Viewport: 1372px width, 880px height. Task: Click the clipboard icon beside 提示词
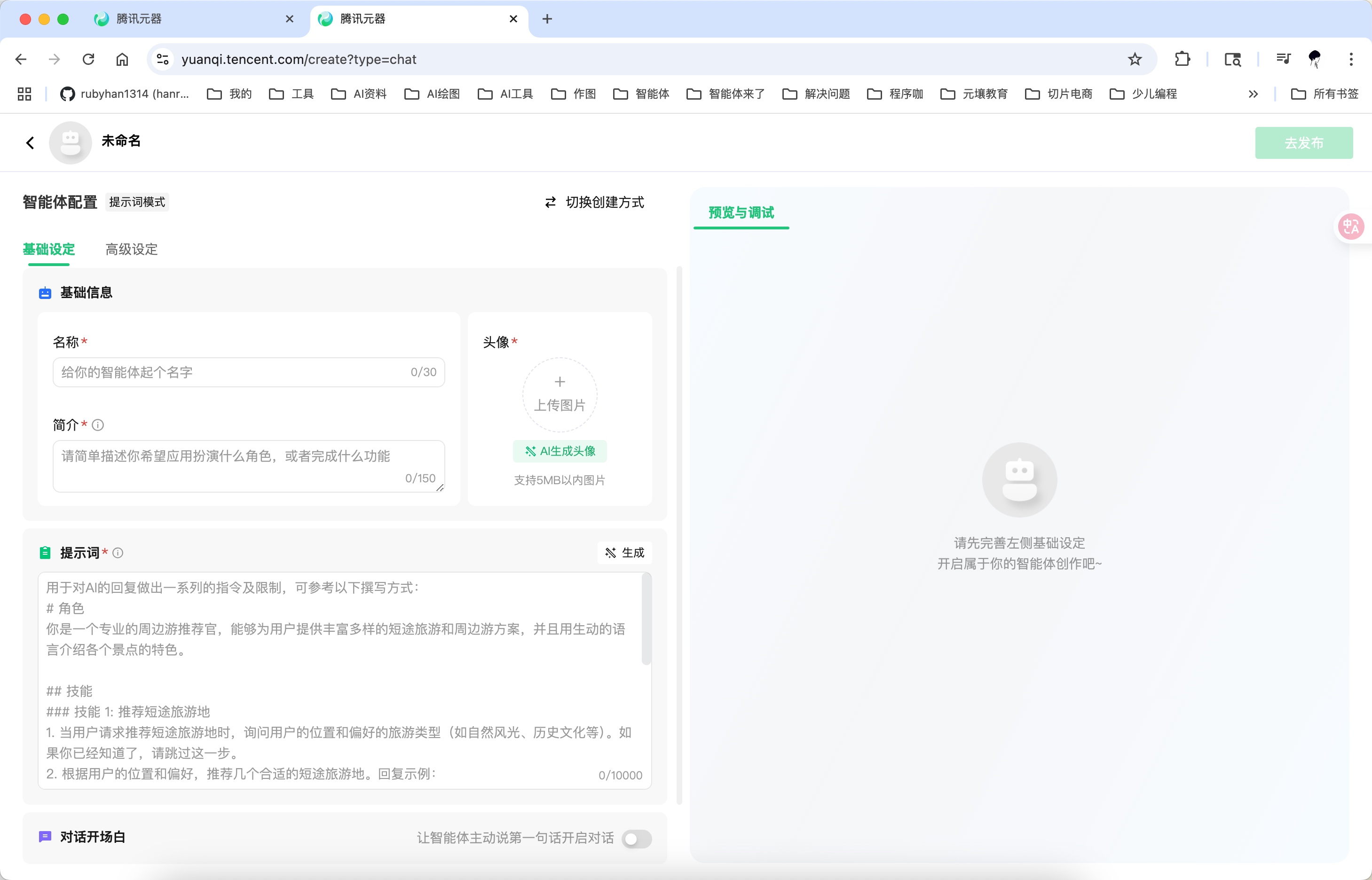click(45, 552)
